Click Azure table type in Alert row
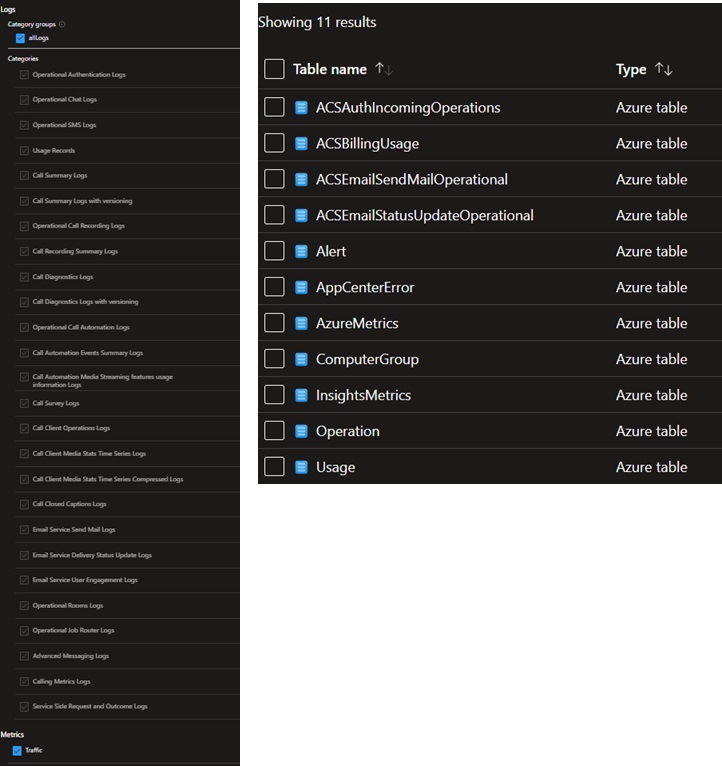The width and height of the screenshot is (722, 767). pyautogui.click(x=652, y=251)
